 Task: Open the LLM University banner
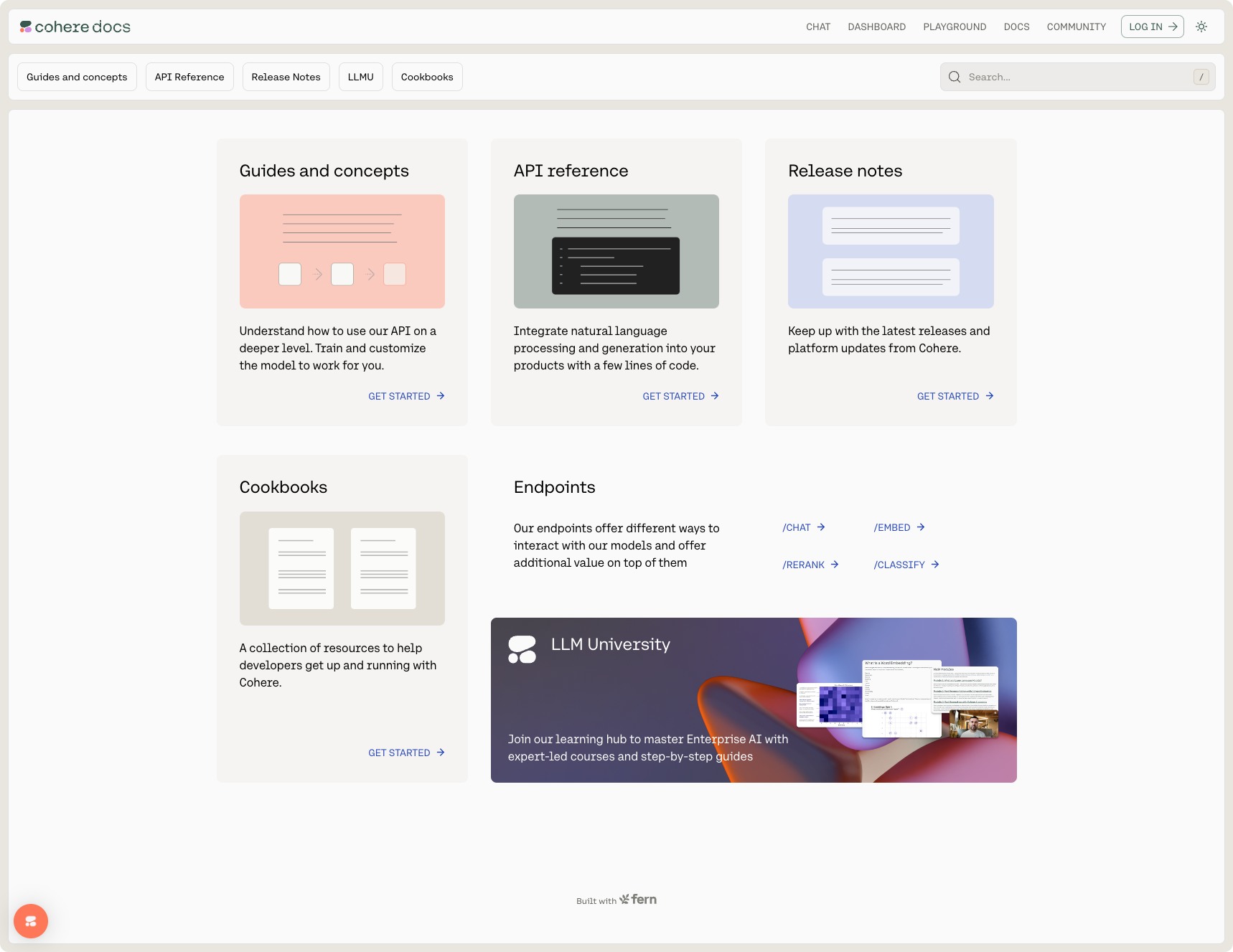[753, 699]
